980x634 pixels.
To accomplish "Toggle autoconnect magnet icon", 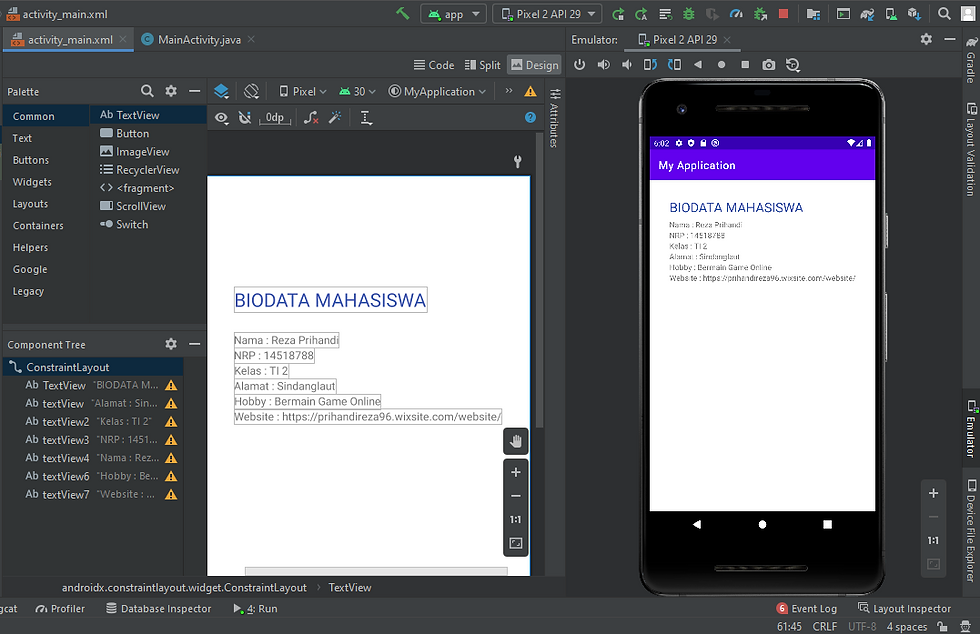I will pyautogui.click(x=245, y=118).
